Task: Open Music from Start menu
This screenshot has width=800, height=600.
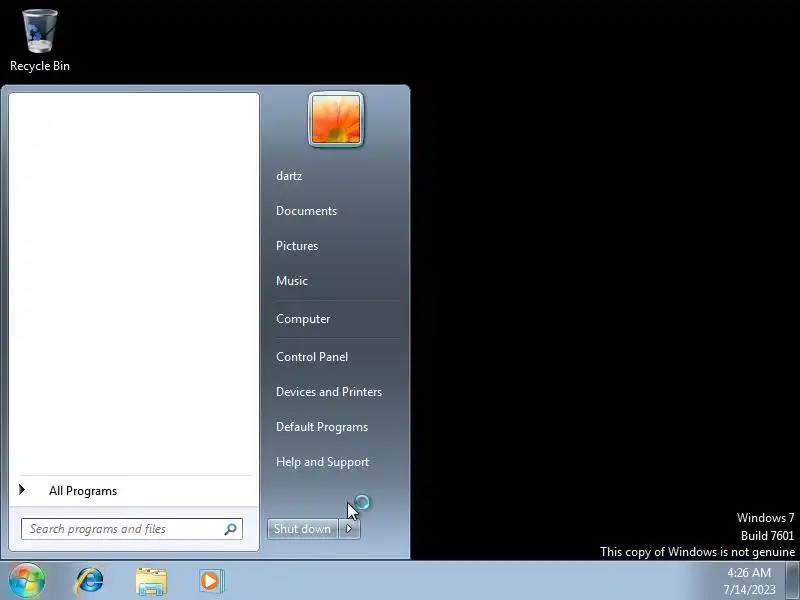Action: click(292, 281)
